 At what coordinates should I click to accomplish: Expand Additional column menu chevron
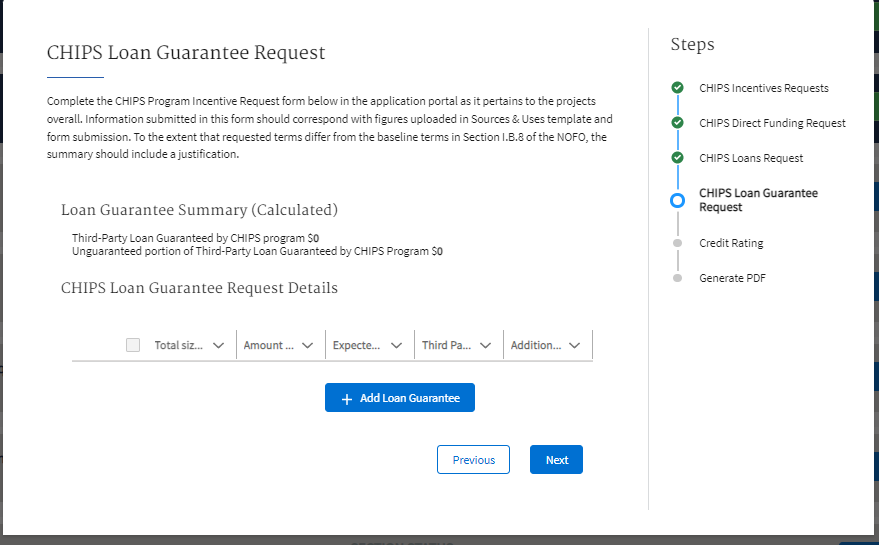click(x=574, y=345)
